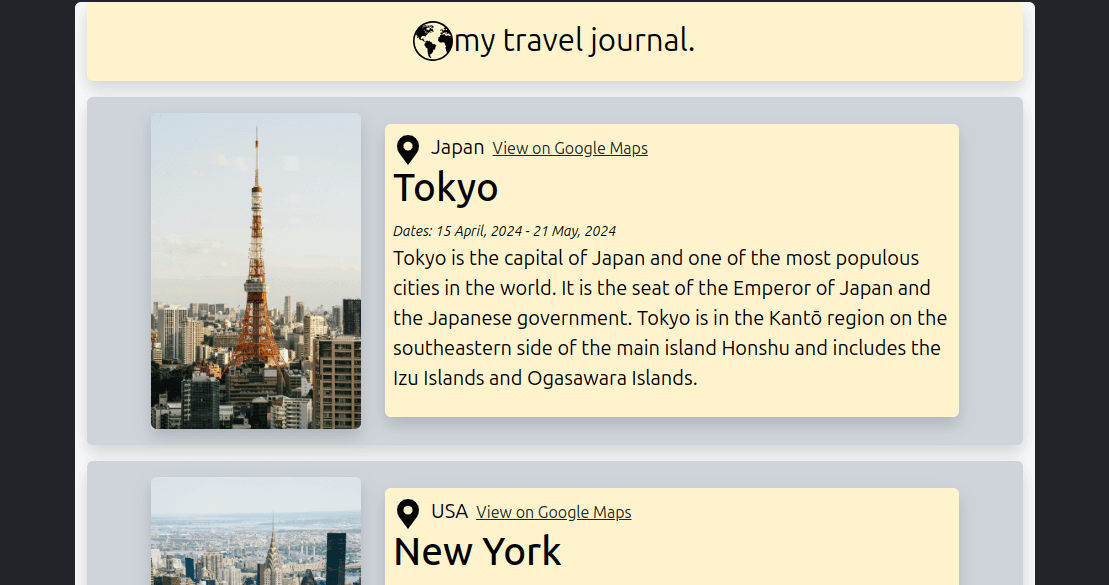Image resolution: width=1109 pixels, height=585 pixels.
Task: Click the location pin icon beside Japan
Action: pyautogui.click(x=407, y=150)
